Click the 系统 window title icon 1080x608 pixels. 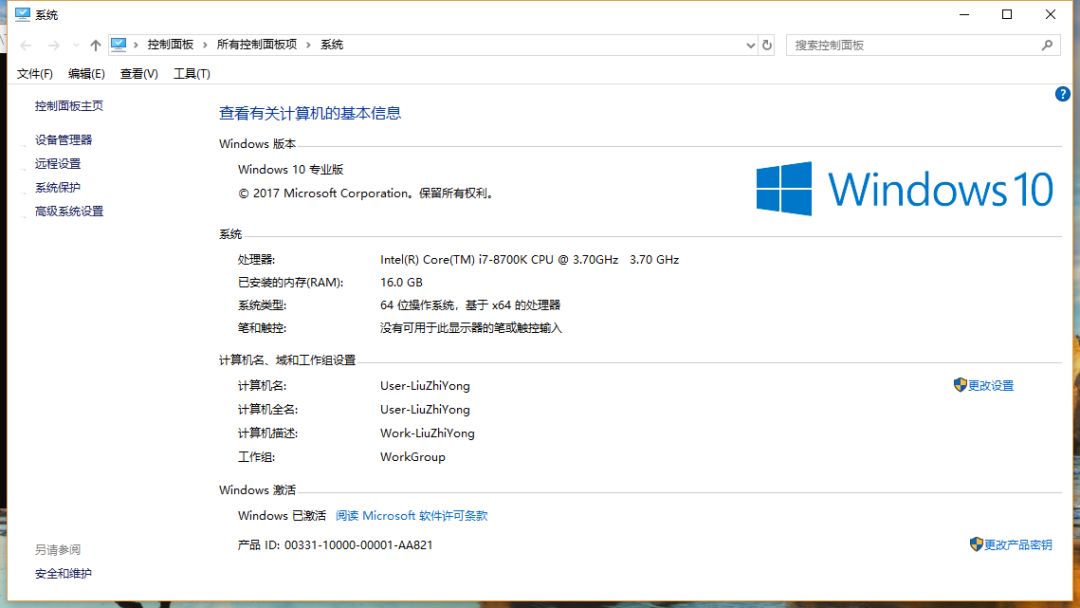tap(23, 14)
